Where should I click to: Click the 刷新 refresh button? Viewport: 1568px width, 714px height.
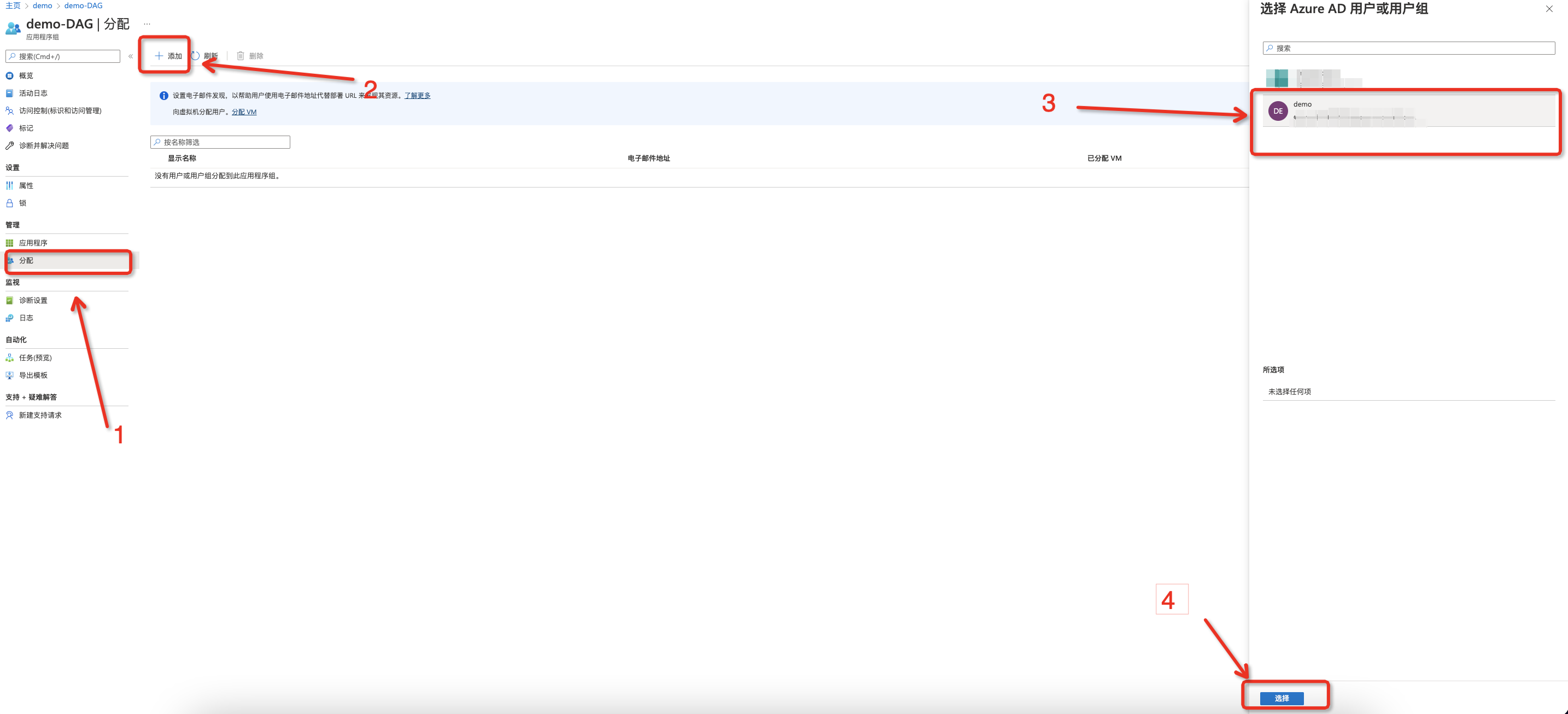(204, 56)
